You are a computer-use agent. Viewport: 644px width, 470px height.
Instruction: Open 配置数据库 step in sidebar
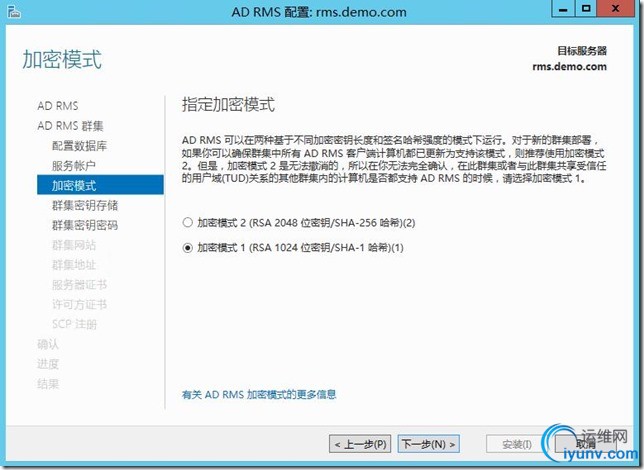coord(79,146)
